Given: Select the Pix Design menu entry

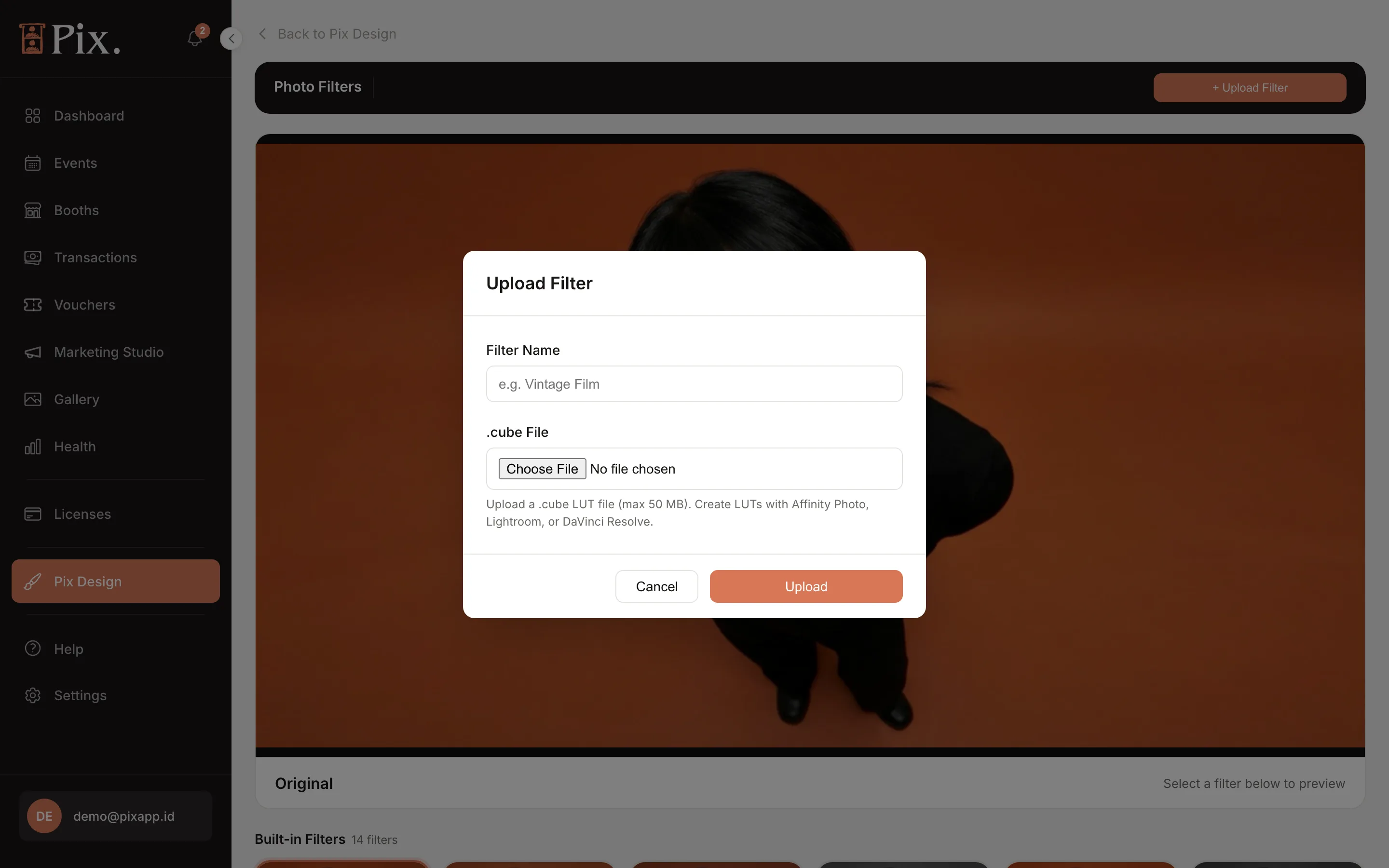Looking at the screenshot, I should tap(115, 581).
